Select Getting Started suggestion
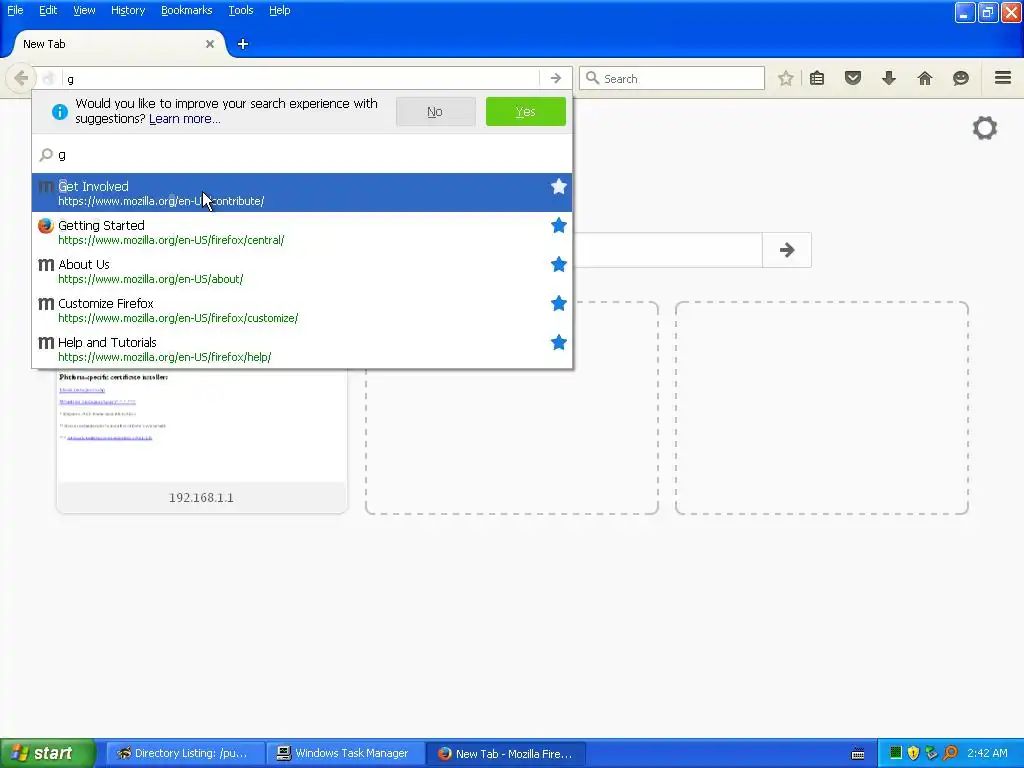The image size is (1024, 768). coord(302,232)
